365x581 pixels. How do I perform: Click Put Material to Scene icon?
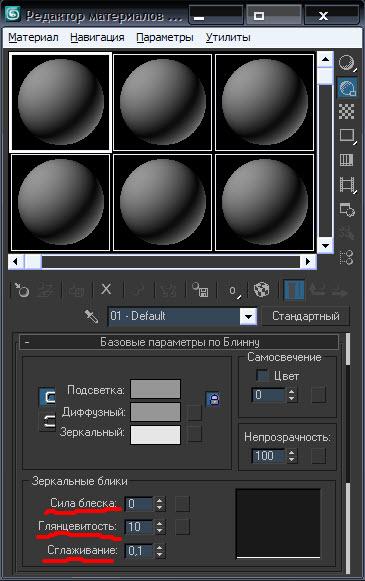47,290
